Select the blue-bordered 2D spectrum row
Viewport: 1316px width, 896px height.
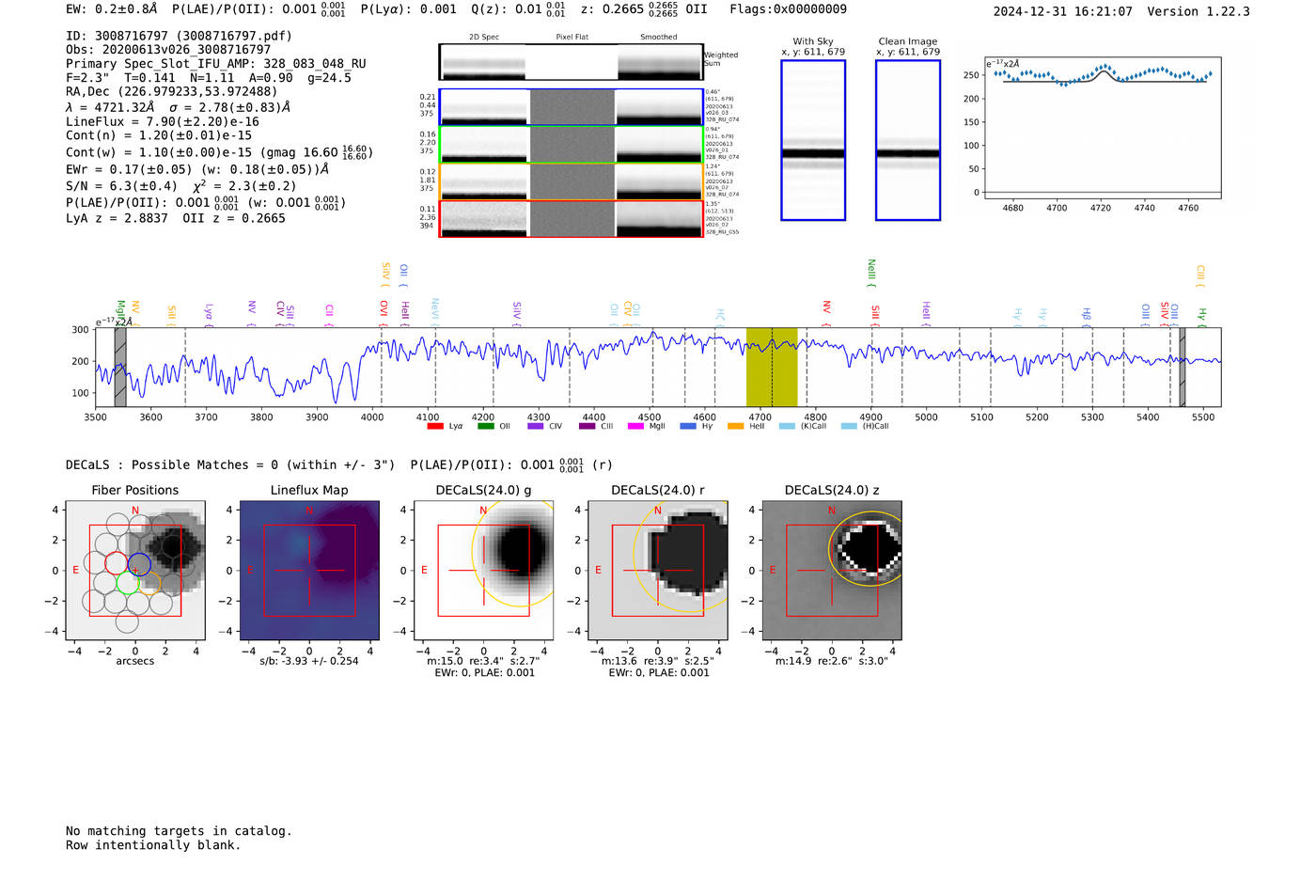coord(571,107)
